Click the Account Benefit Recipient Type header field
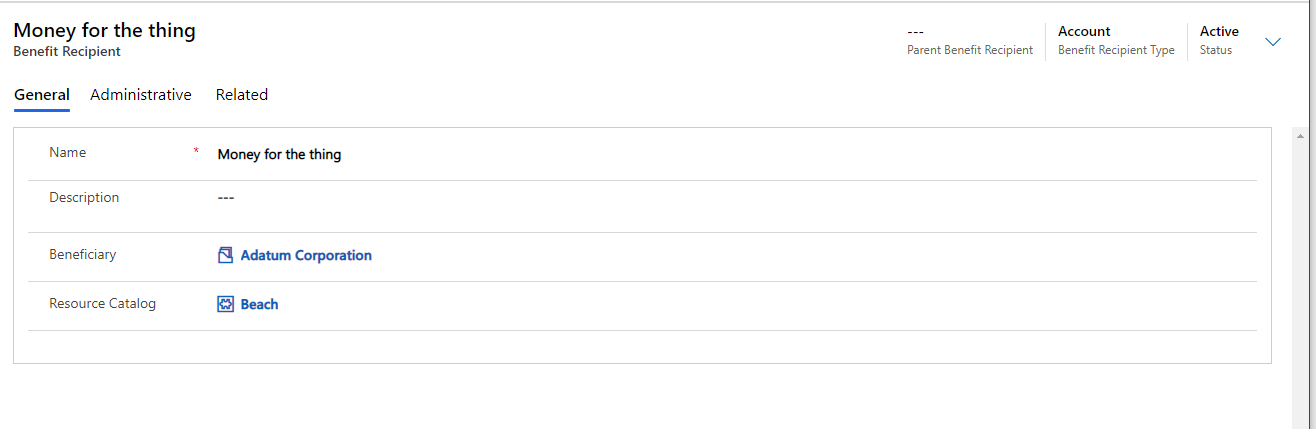This screenshot has height=429, width=1316. [1116, 41]
